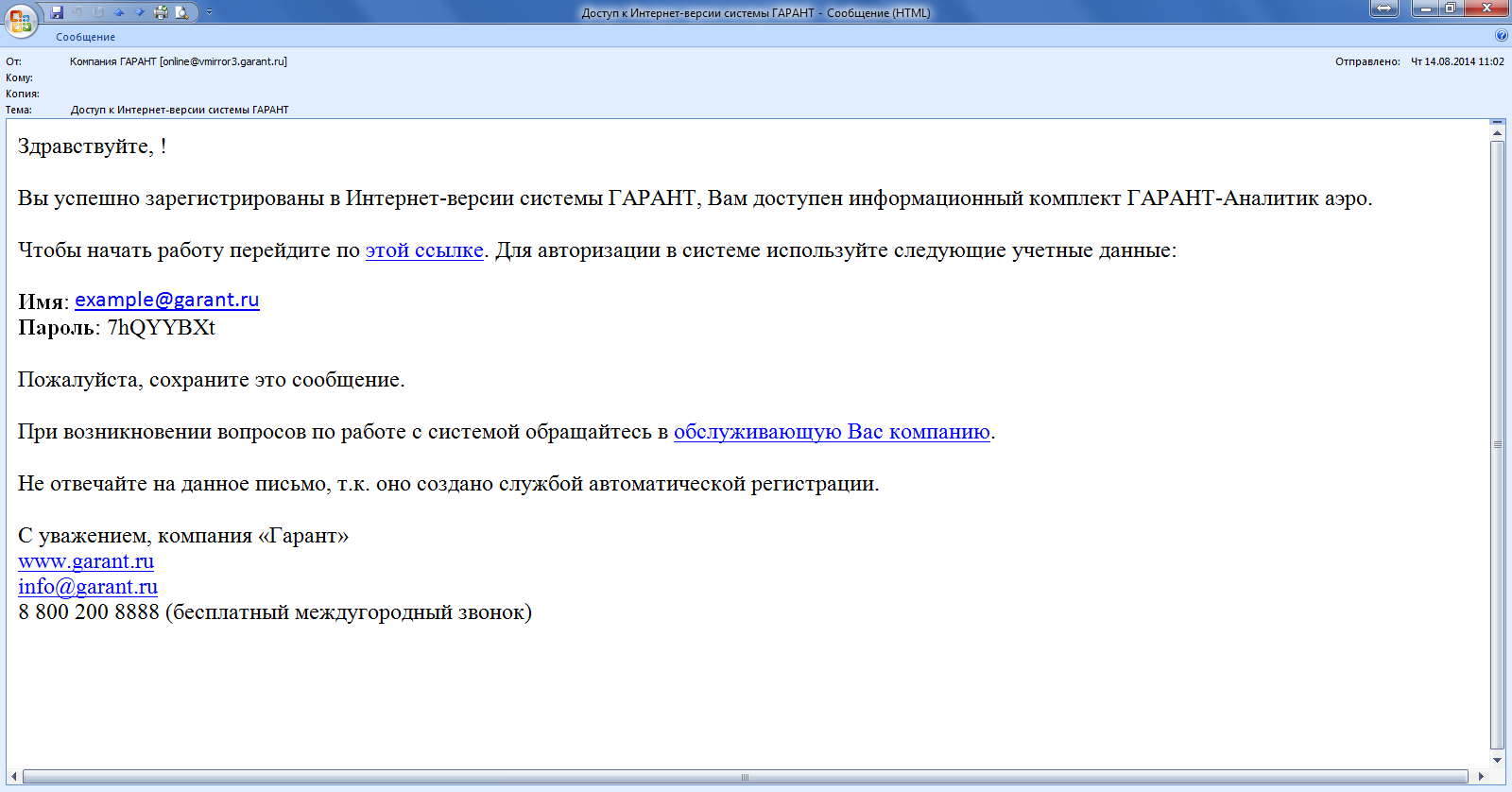Click vertical scrollbar down arrow
This screenshot has height=792, width=1512.
point(1497,760)
